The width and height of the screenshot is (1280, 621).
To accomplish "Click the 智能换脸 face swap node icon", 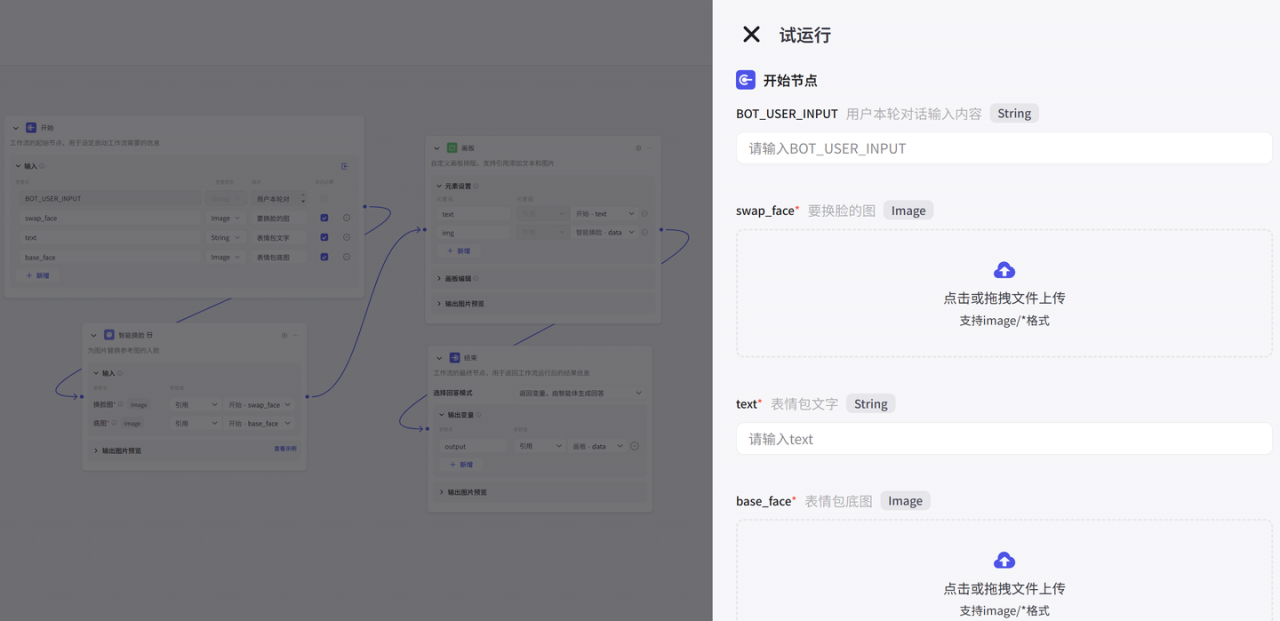I will click(109, 335).
